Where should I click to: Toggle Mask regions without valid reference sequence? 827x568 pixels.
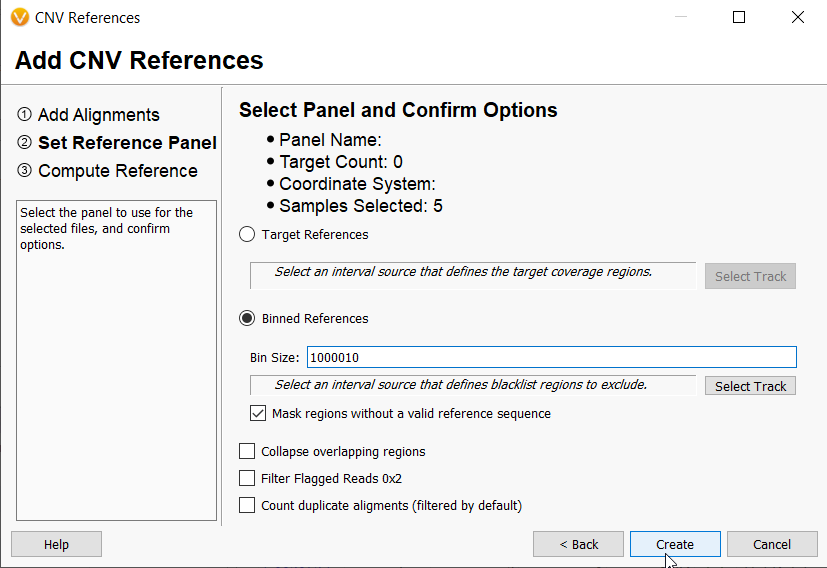coord(258,413)
